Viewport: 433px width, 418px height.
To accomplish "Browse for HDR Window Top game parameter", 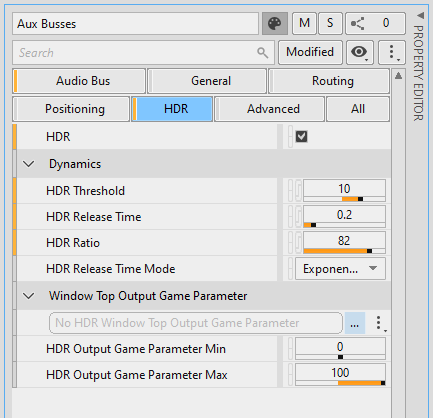I will point(355,323).
